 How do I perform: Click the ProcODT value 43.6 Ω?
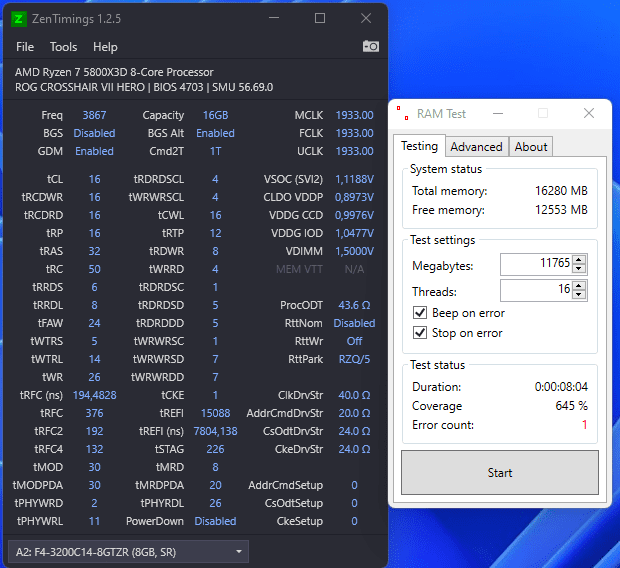click(354, 305)
